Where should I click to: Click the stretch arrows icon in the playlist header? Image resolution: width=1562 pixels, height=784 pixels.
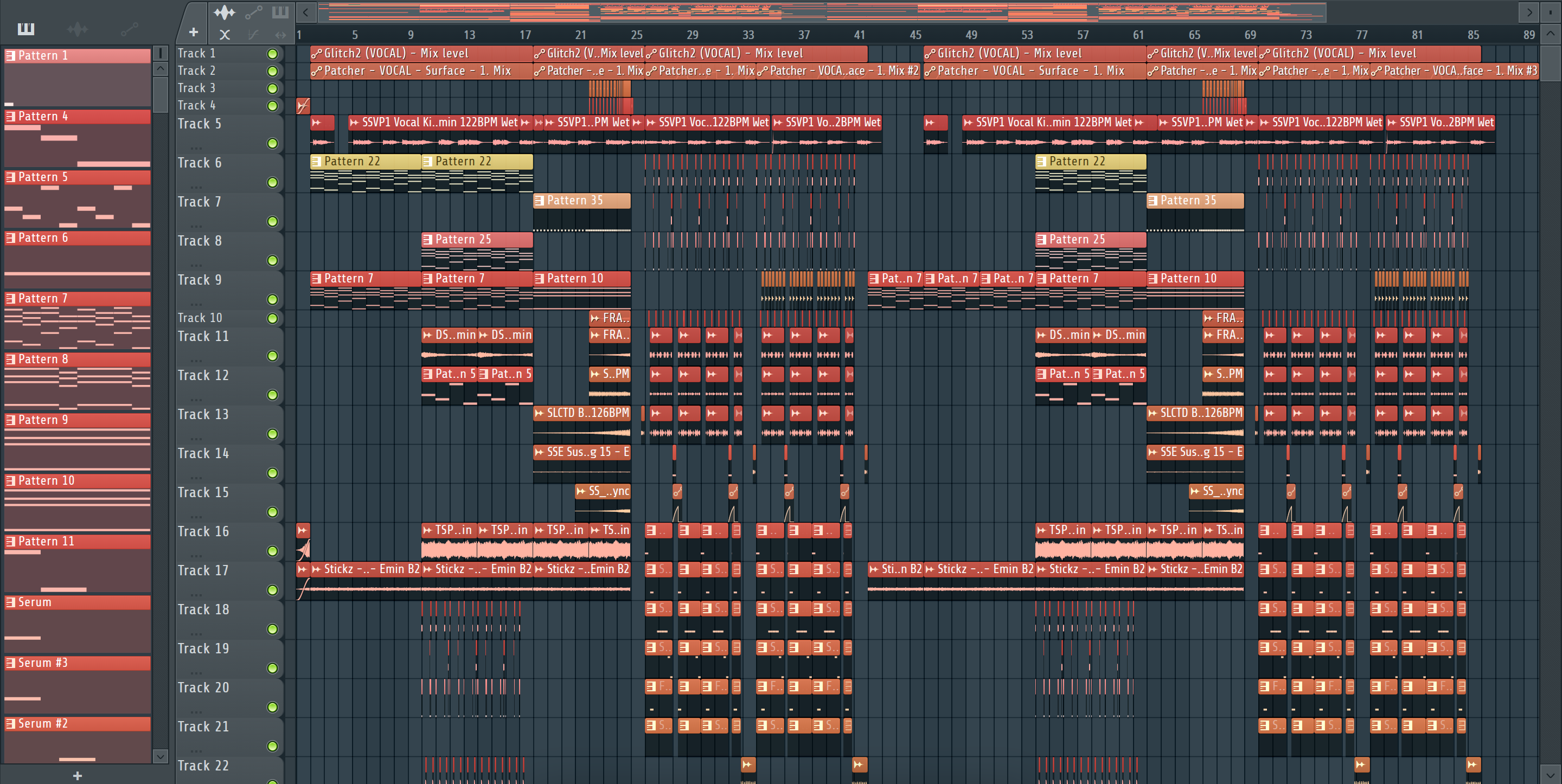click(x=280, y=35)
